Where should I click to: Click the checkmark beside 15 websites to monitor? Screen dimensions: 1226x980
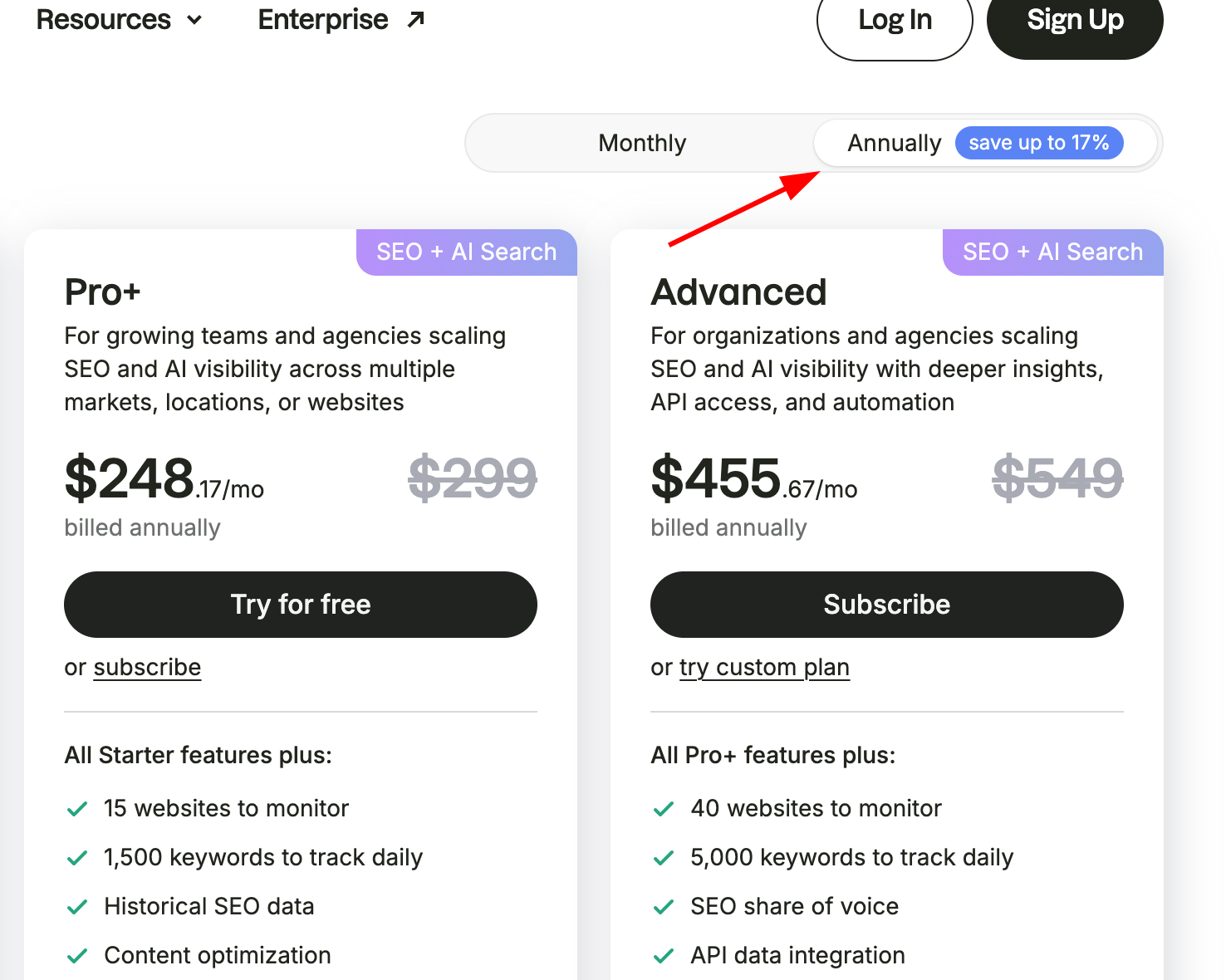pos(77,808)
